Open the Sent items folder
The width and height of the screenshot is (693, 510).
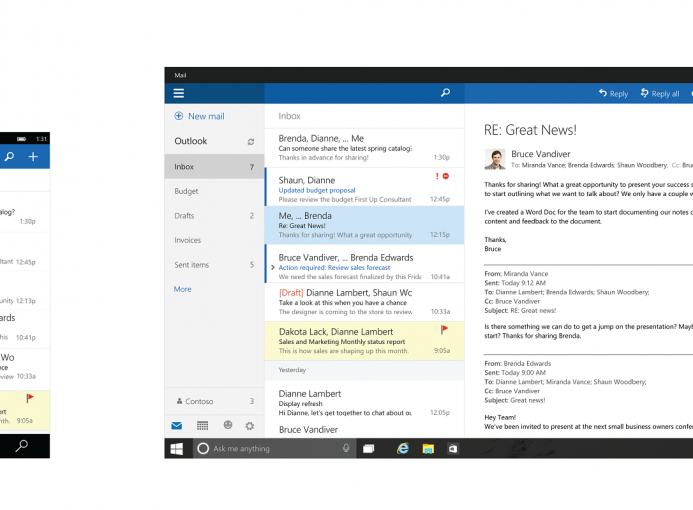pyautogui.click(x=214, y=265)
